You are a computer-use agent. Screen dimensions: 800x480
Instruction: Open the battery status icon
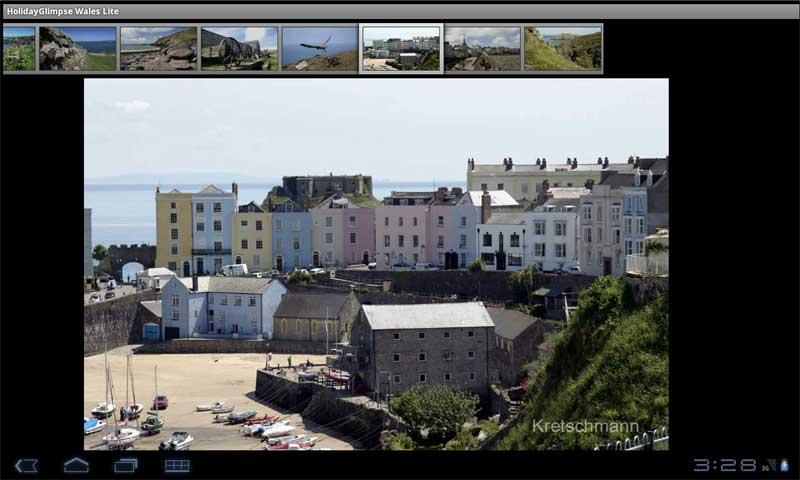784,465
